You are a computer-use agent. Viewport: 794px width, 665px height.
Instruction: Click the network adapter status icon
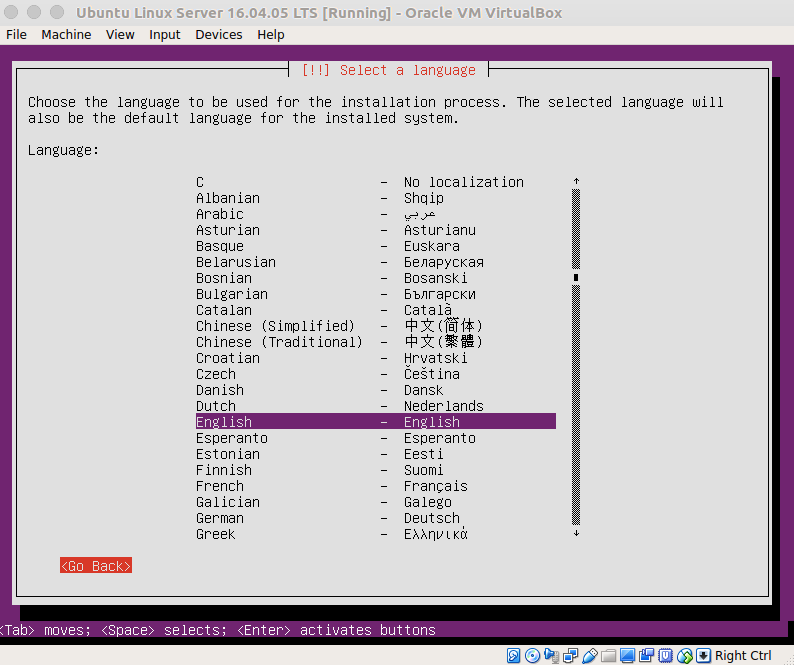[x=570, y=655]
